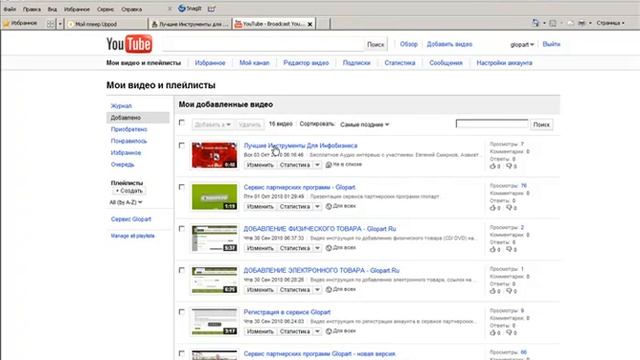This screenshot has height=360, width=640.
Task: Tick checkbox for the новая версия video
Action: pyautogui.click(x=182, y=353)
